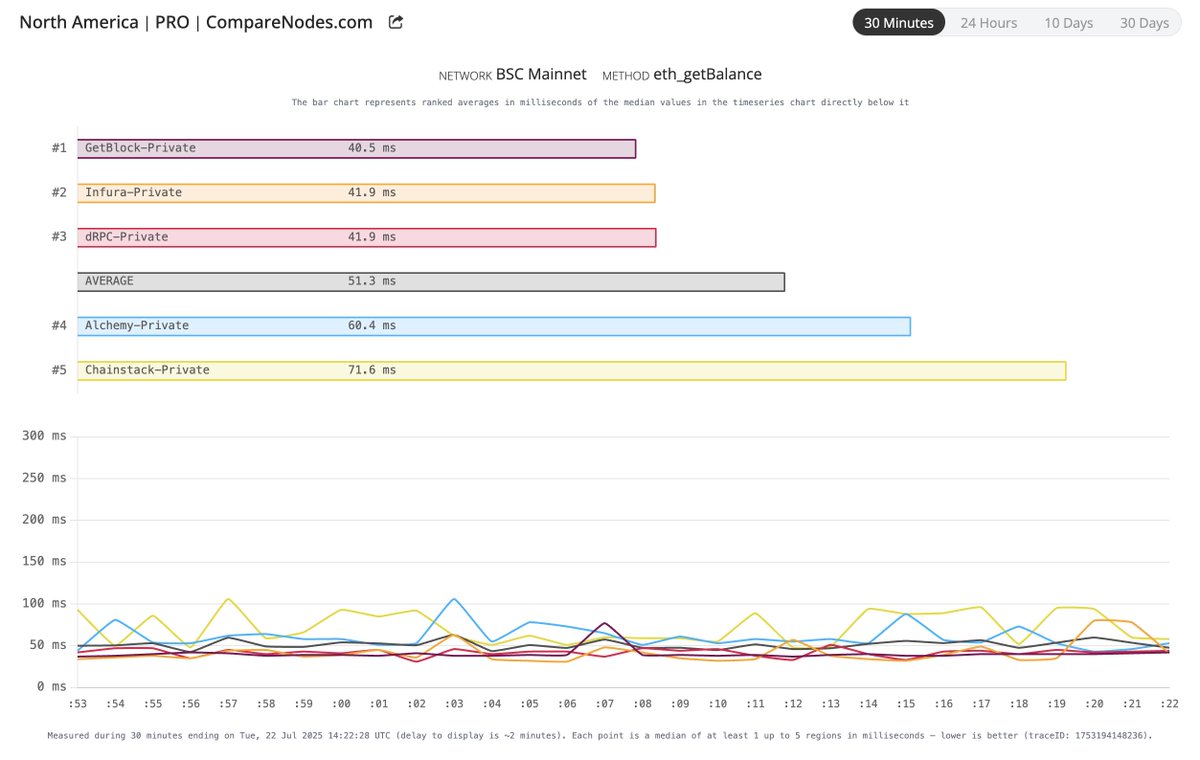Click the Chainstack-Private bar

tap(571, 370)
